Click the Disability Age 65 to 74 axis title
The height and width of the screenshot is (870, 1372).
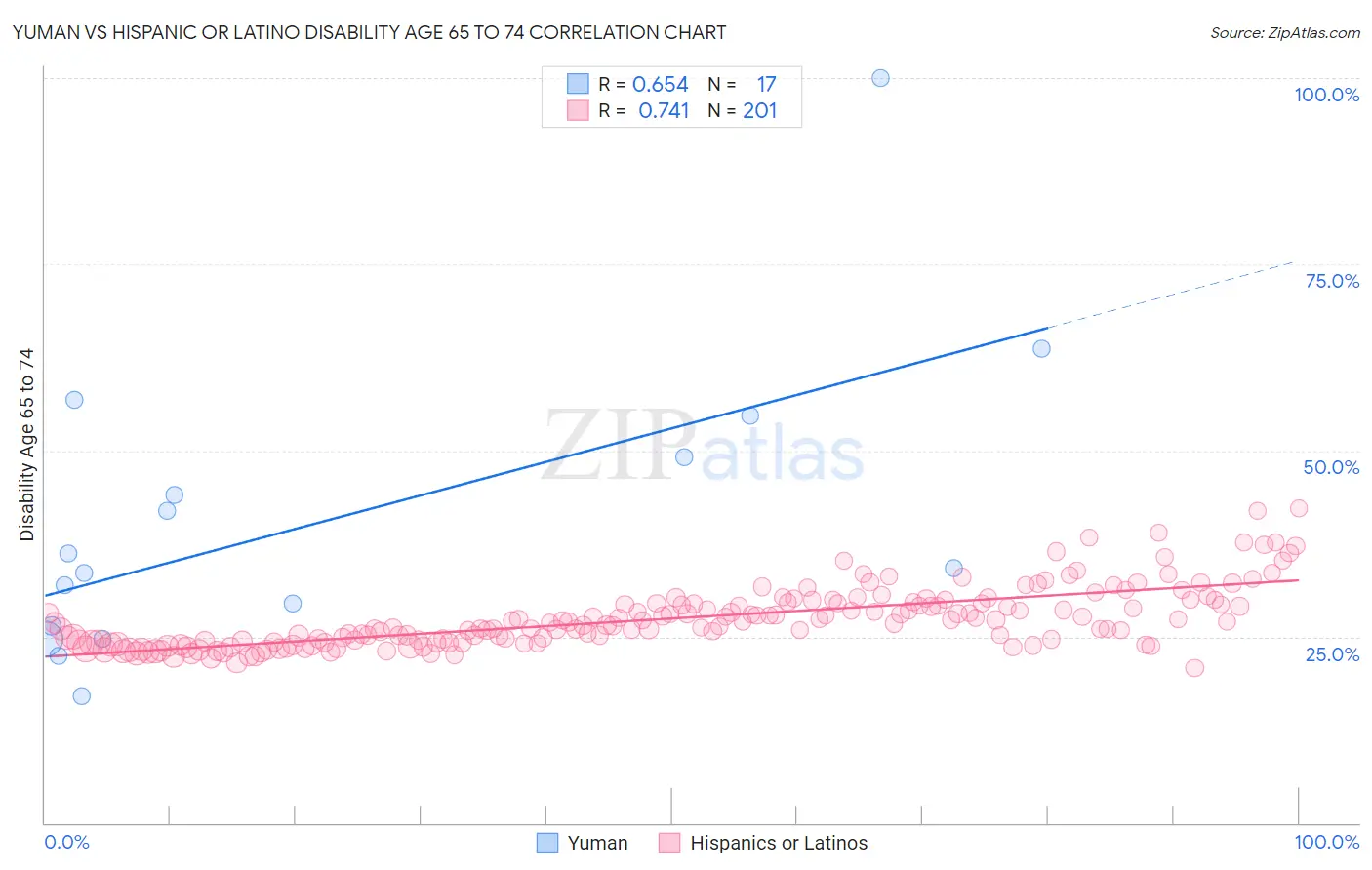(26, 445)
